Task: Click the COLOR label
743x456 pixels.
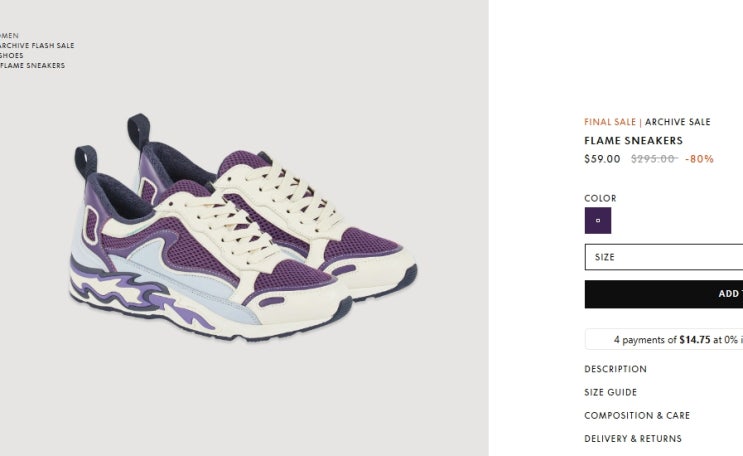Action: pos(600,199)
